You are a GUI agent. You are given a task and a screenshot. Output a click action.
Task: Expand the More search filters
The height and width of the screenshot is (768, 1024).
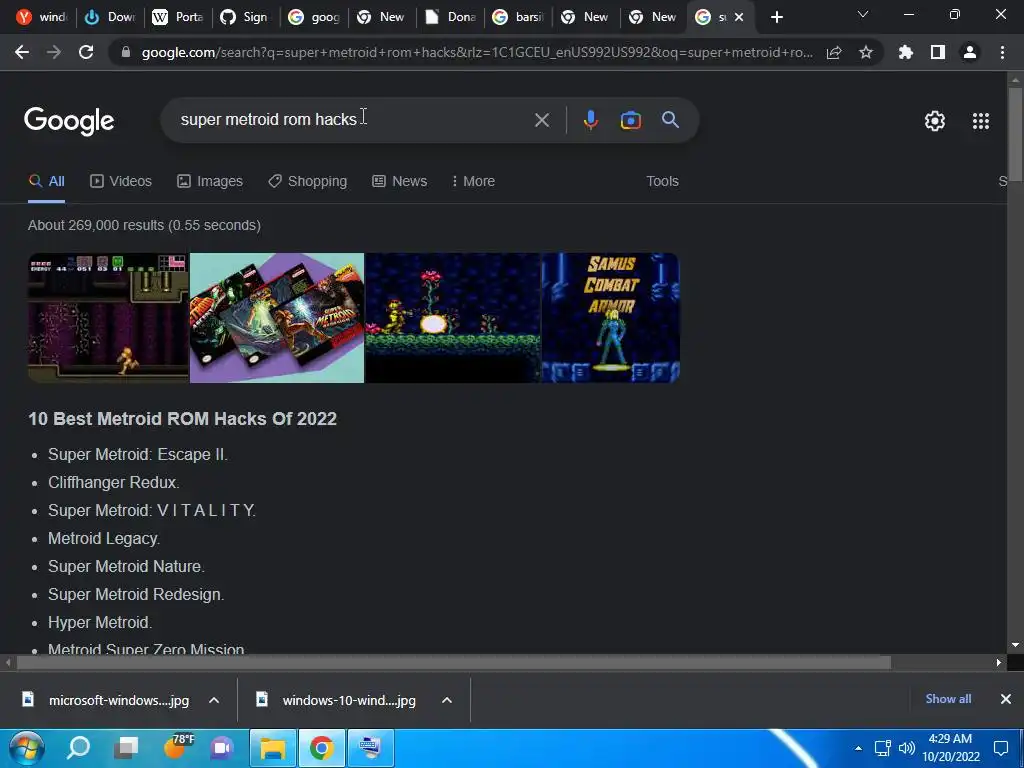coord(473,181)
